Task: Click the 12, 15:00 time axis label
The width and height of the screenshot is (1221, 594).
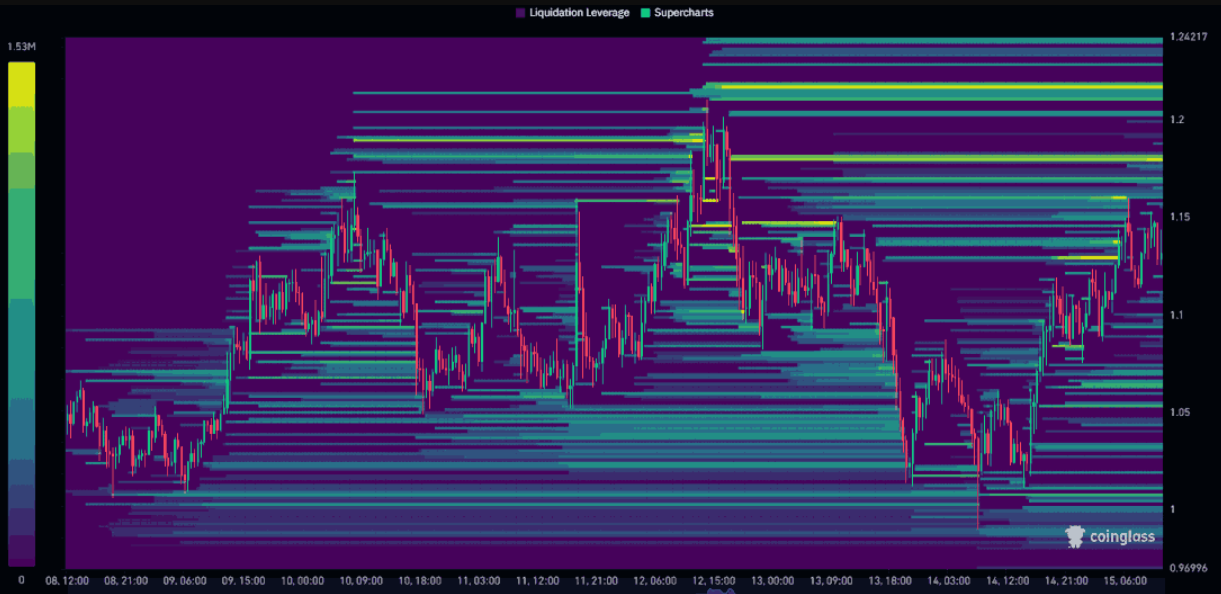Action: coord(714,580)
